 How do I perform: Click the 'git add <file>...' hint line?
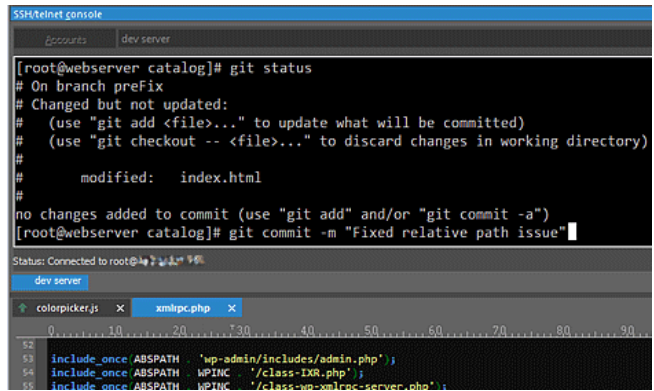(270, 123)
